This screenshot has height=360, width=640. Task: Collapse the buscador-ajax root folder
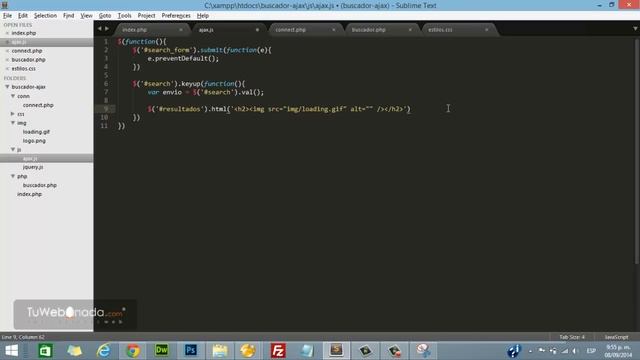pos(7,87)
